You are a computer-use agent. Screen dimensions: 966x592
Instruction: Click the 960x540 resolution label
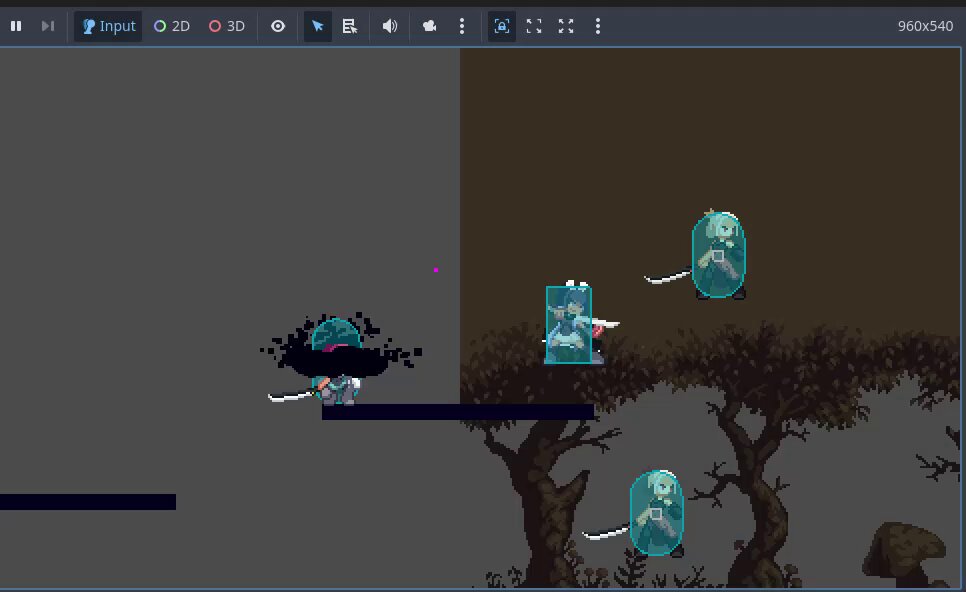coord(925,26)
